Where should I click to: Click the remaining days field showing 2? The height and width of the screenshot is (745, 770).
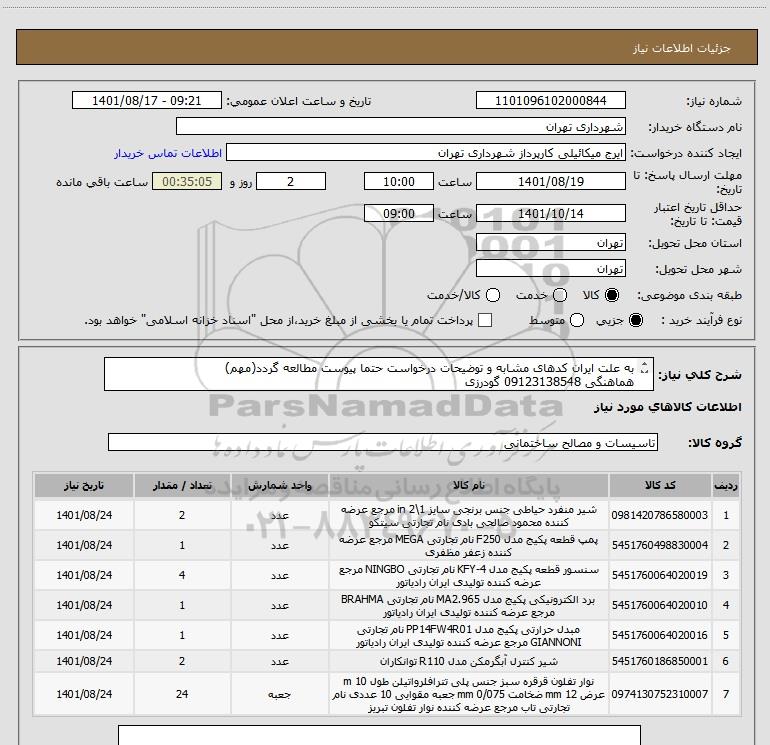coord(291,181)
